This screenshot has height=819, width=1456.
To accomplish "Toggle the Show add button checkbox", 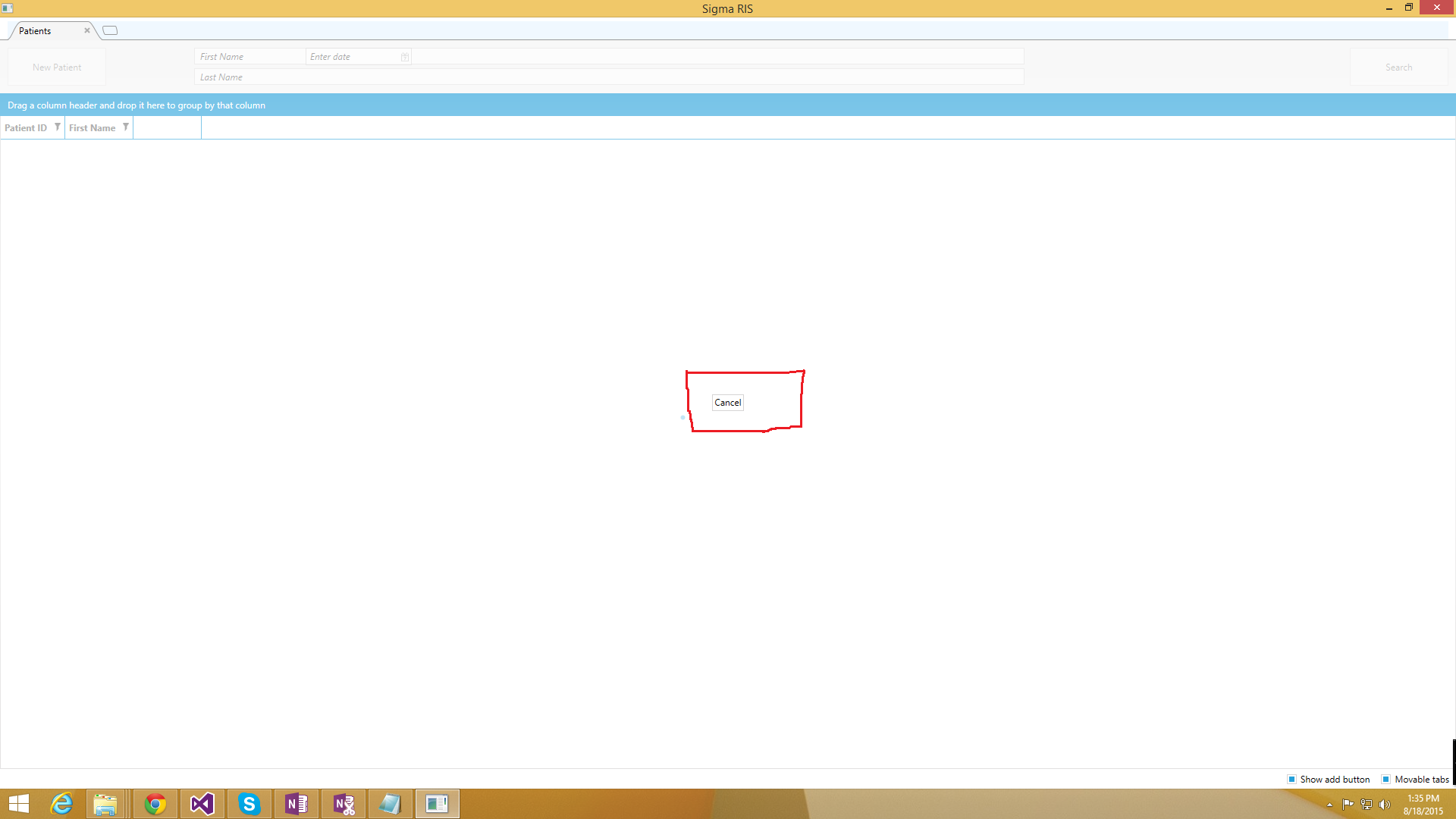I will (x=1291, y=779).
